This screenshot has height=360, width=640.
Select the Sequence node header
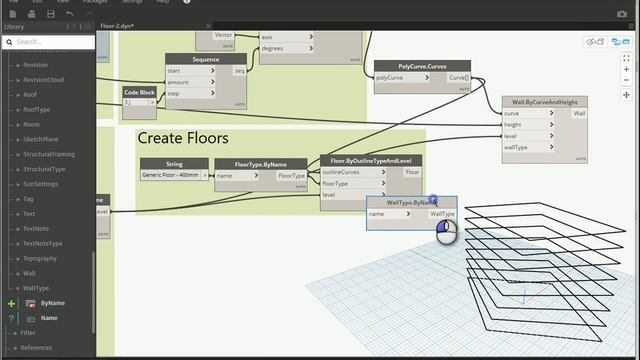coord(206,59)
